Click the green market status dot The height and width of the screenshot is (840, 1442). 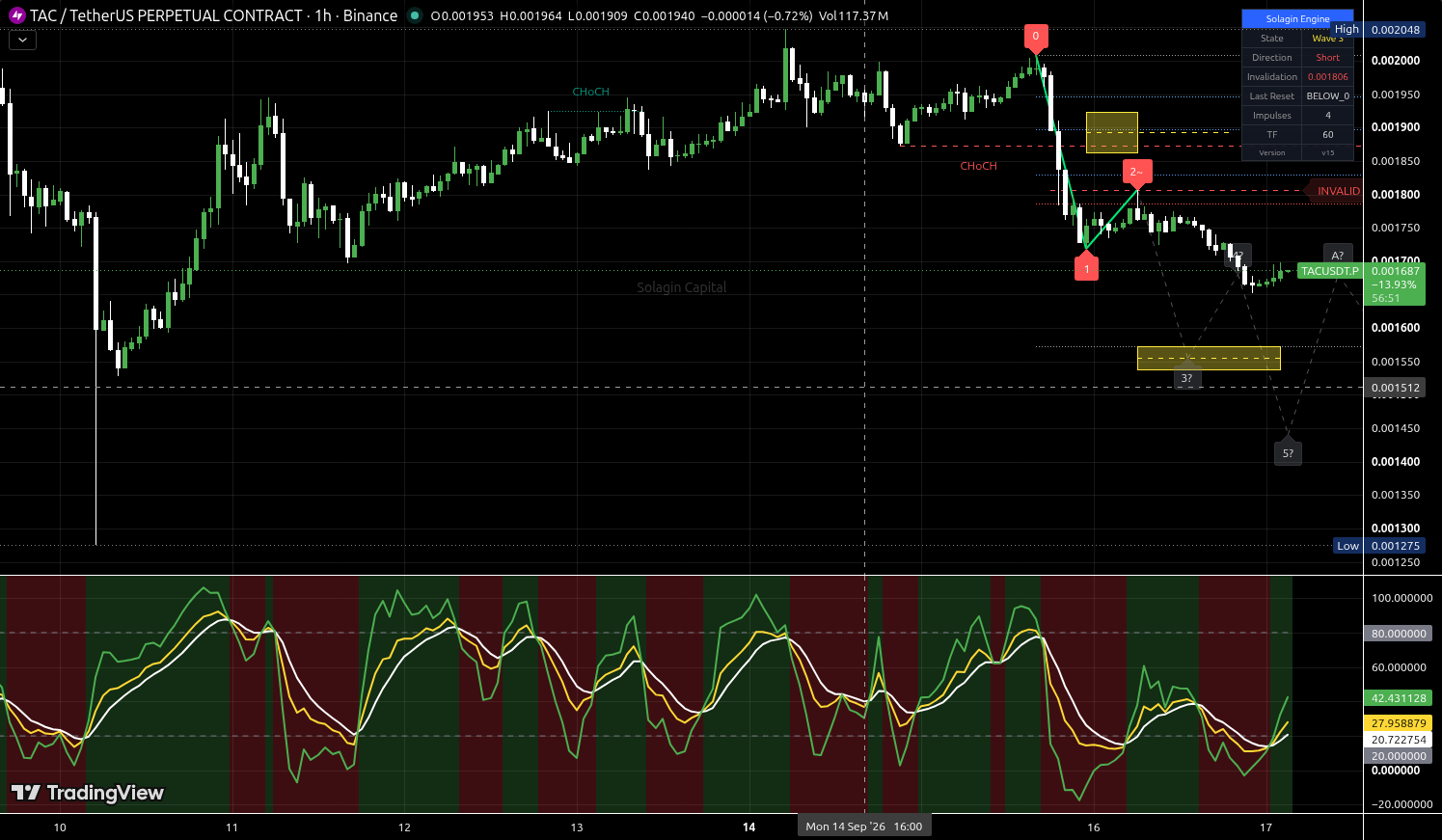pos(415,15)
